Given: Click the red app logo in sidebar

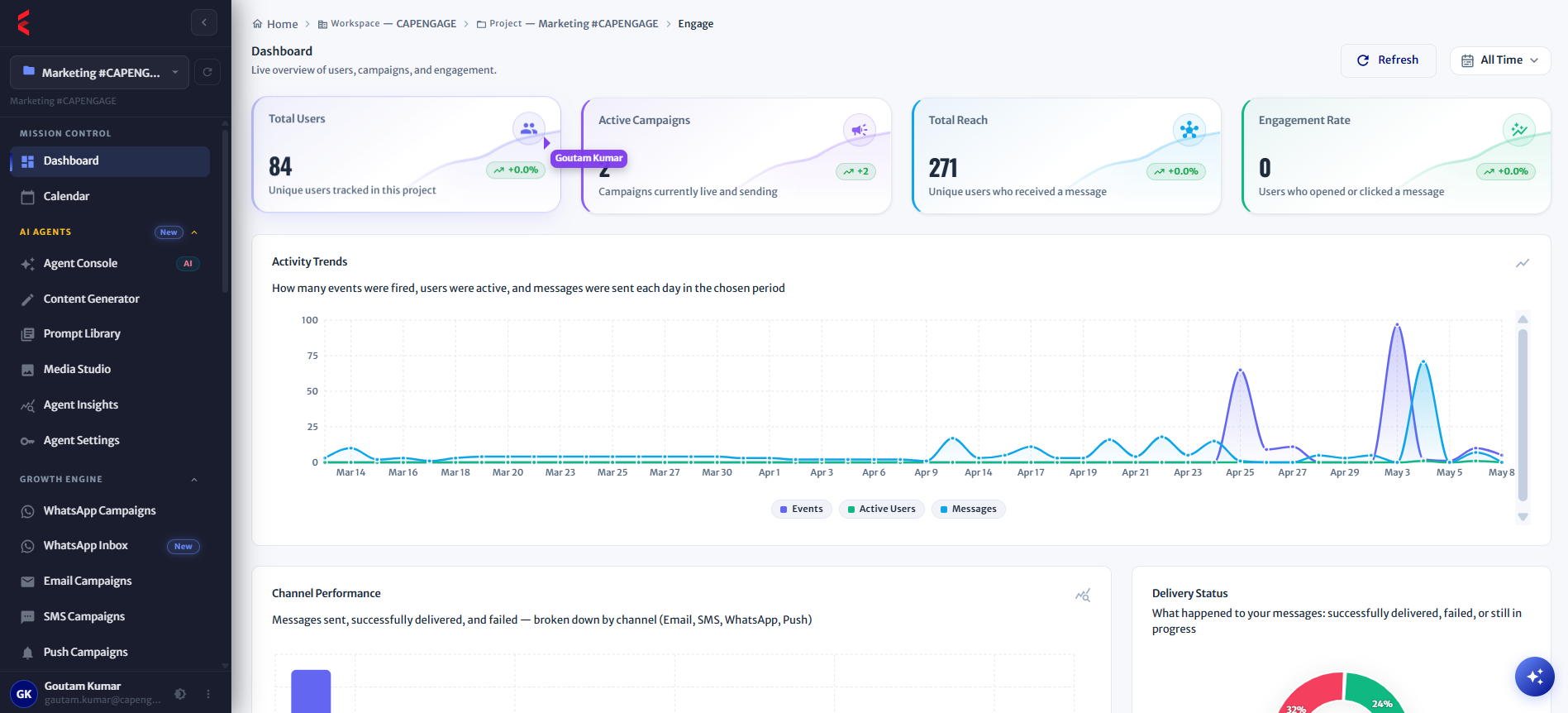Looking at the screenshot, I should pyautogui.click(x=23, y=22).
